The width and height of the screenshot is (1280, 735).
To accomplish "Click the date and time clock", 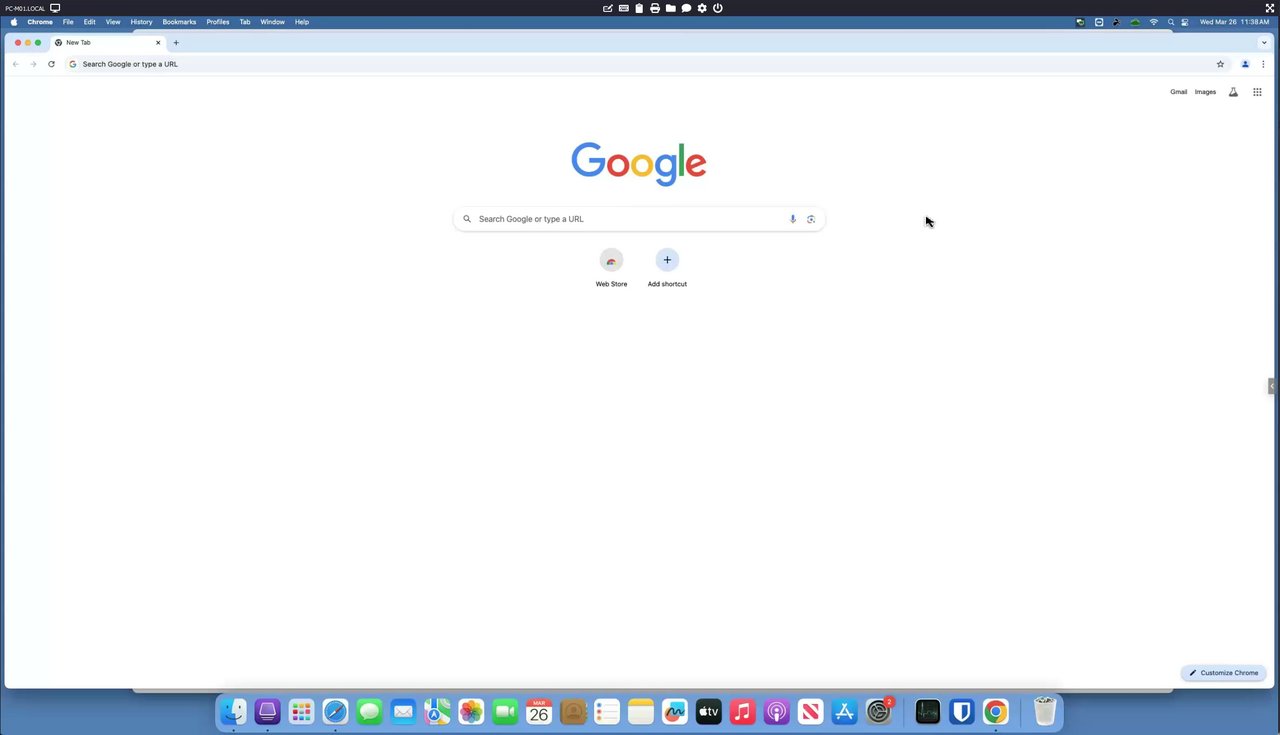I will click(1234, 22).
